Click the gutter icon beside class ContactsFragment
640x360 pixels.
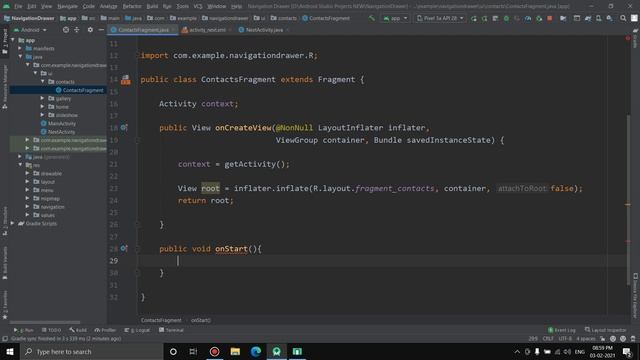126,80
